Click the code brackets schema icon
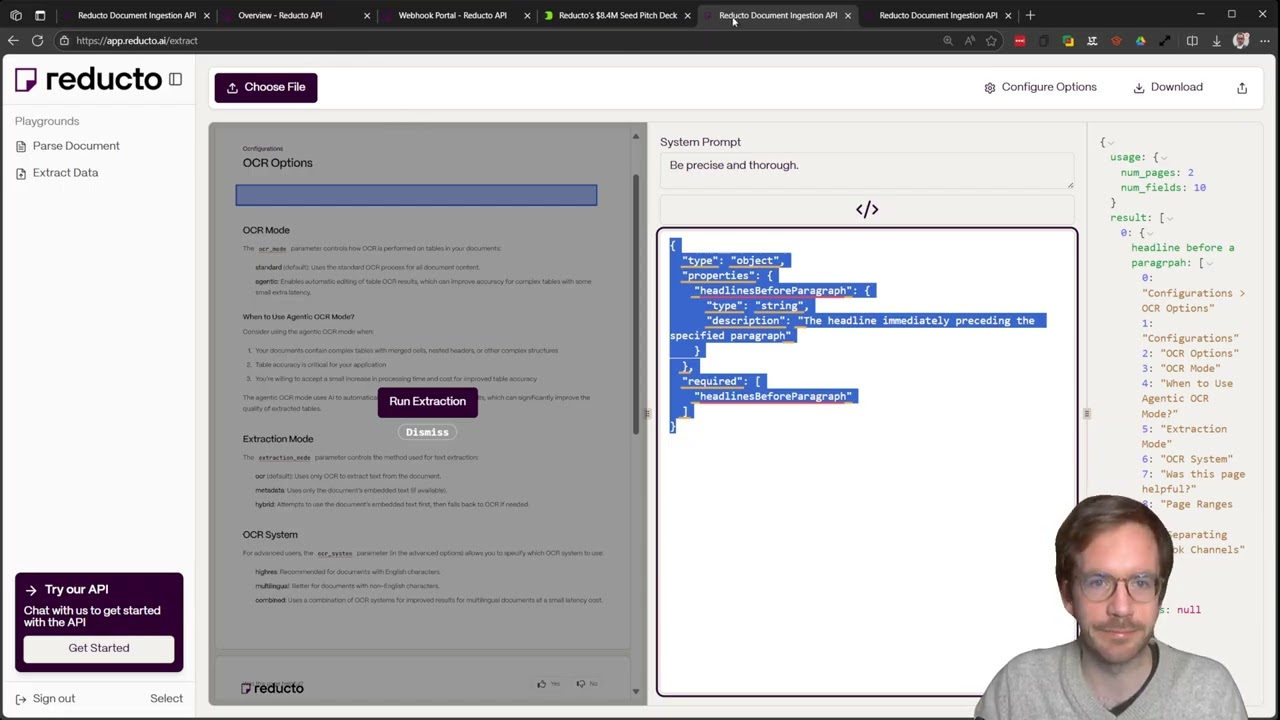Viewport: 1280px width, 720px height. pos(867,209)
